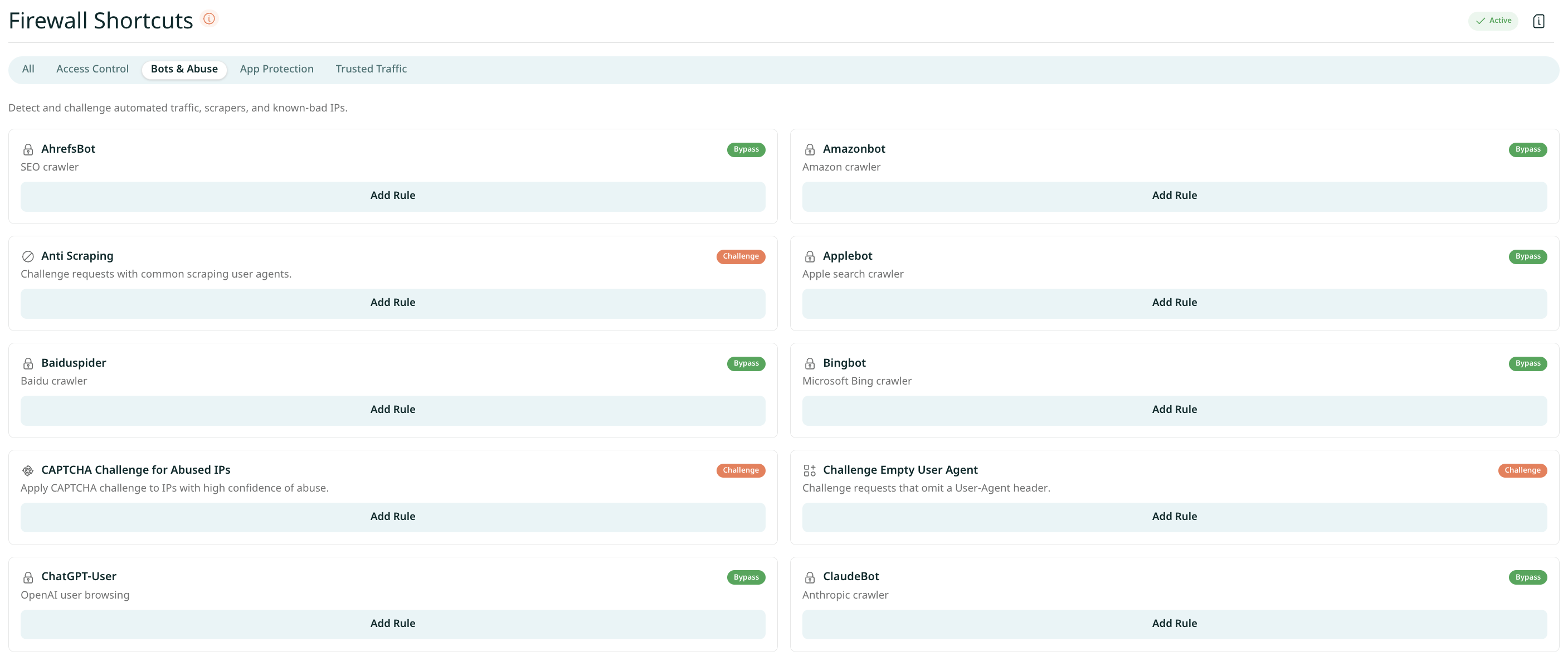Image resolution: width=1568 pixels, height=661 pixels.
Task: Add Rule for ClaudeBot
Action: [1174, 624]
